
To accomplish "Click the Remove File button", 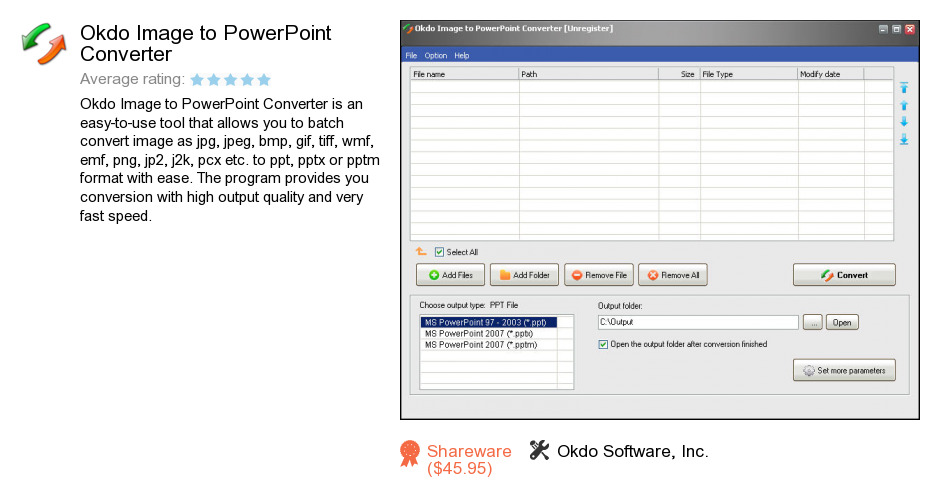I will pos(598,275).
